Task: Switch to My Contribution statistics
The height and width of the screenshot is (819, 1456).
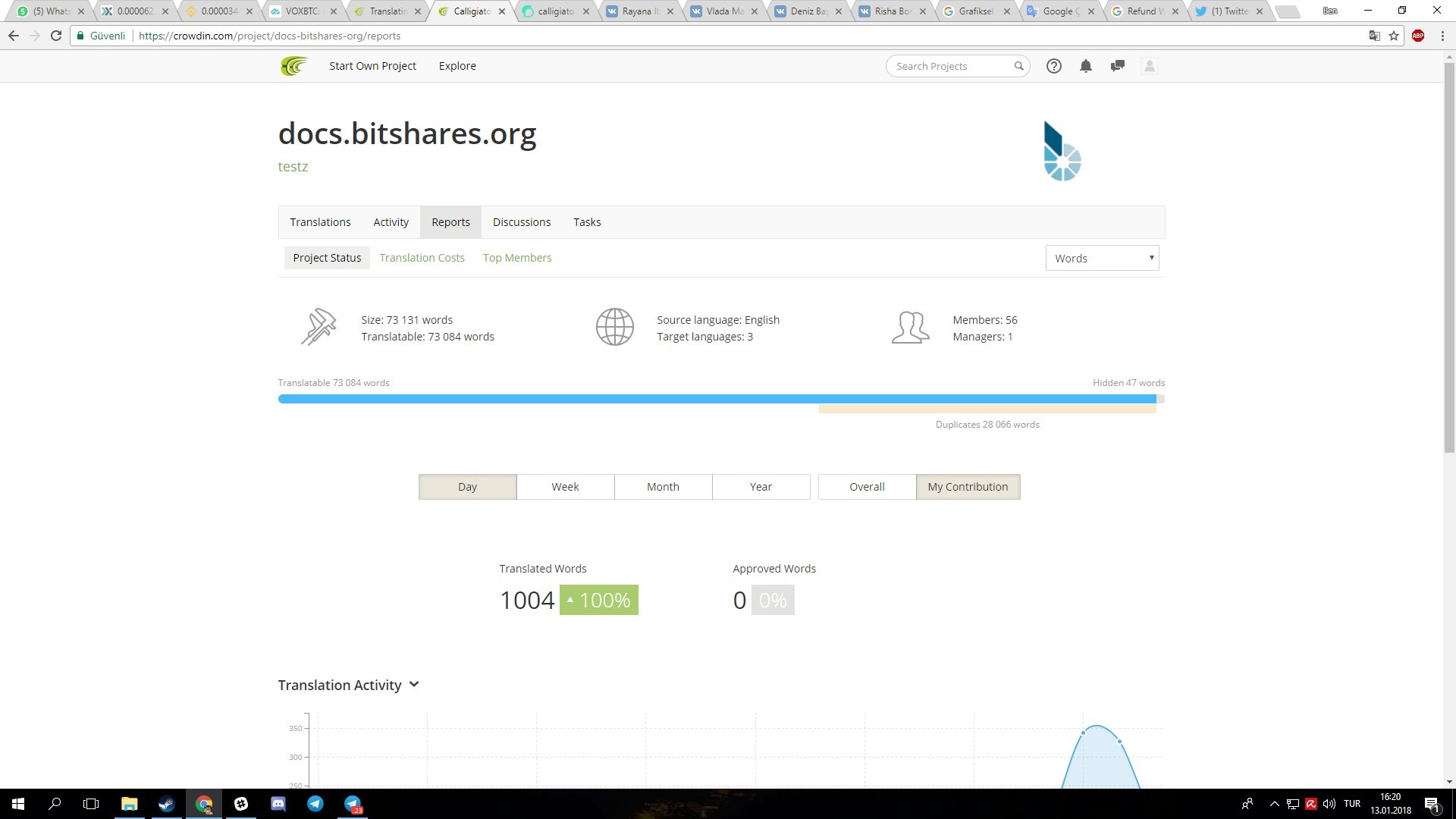Action: [968, 487]
